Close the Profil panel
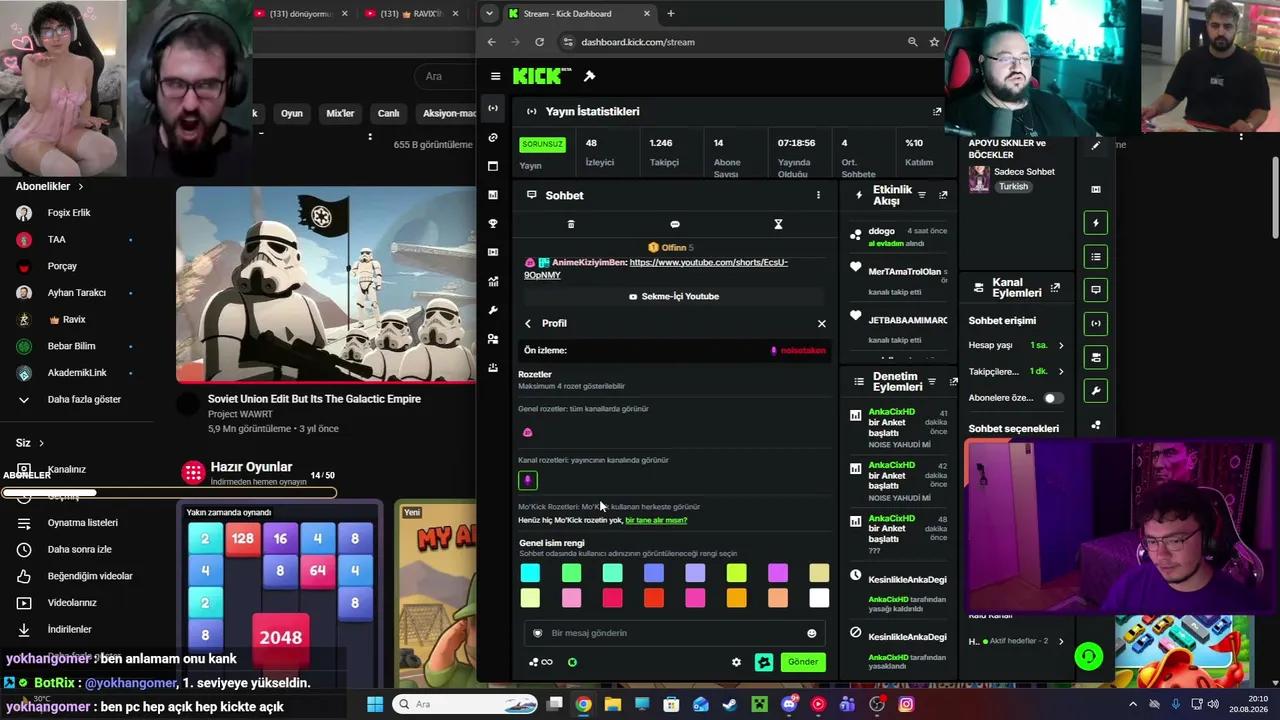 822,323
